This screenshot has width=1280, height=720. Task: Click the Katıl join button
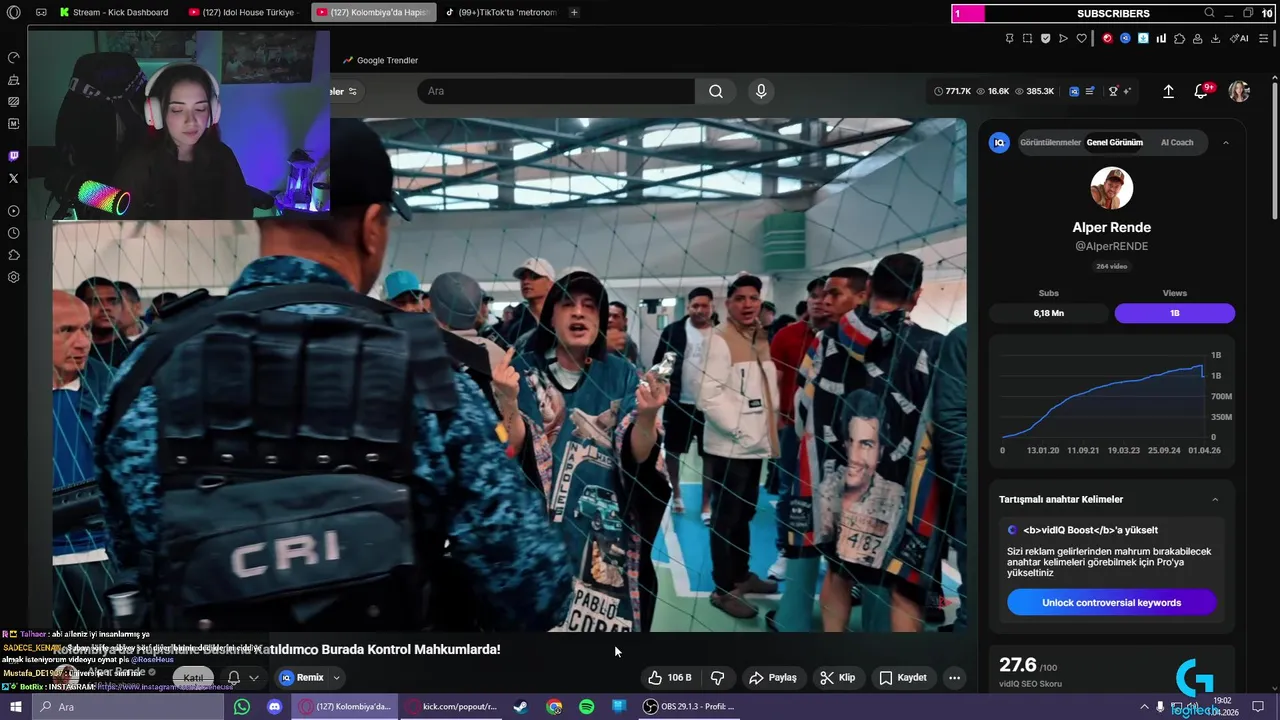(x=193, y=677)
